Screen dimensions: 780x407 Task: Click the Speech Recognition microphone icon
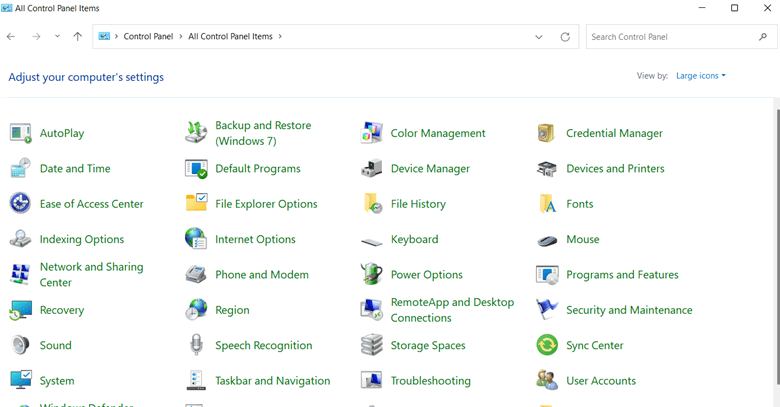pos(196,346)
